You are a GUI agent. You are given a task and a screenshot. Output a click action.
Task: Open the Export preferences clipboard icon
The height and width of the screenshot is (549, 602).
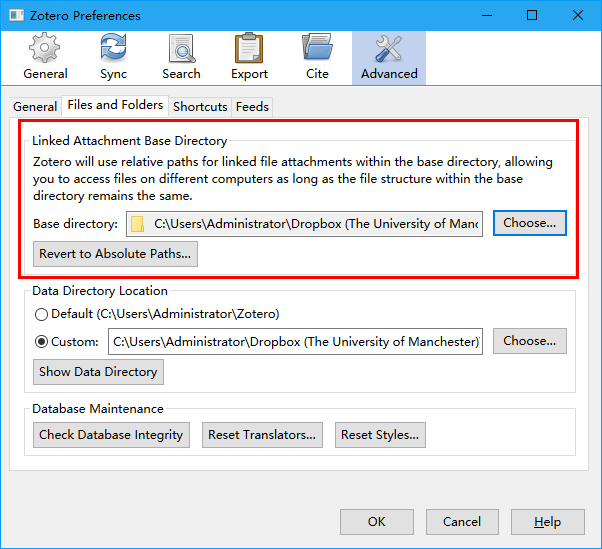[249, 48]
